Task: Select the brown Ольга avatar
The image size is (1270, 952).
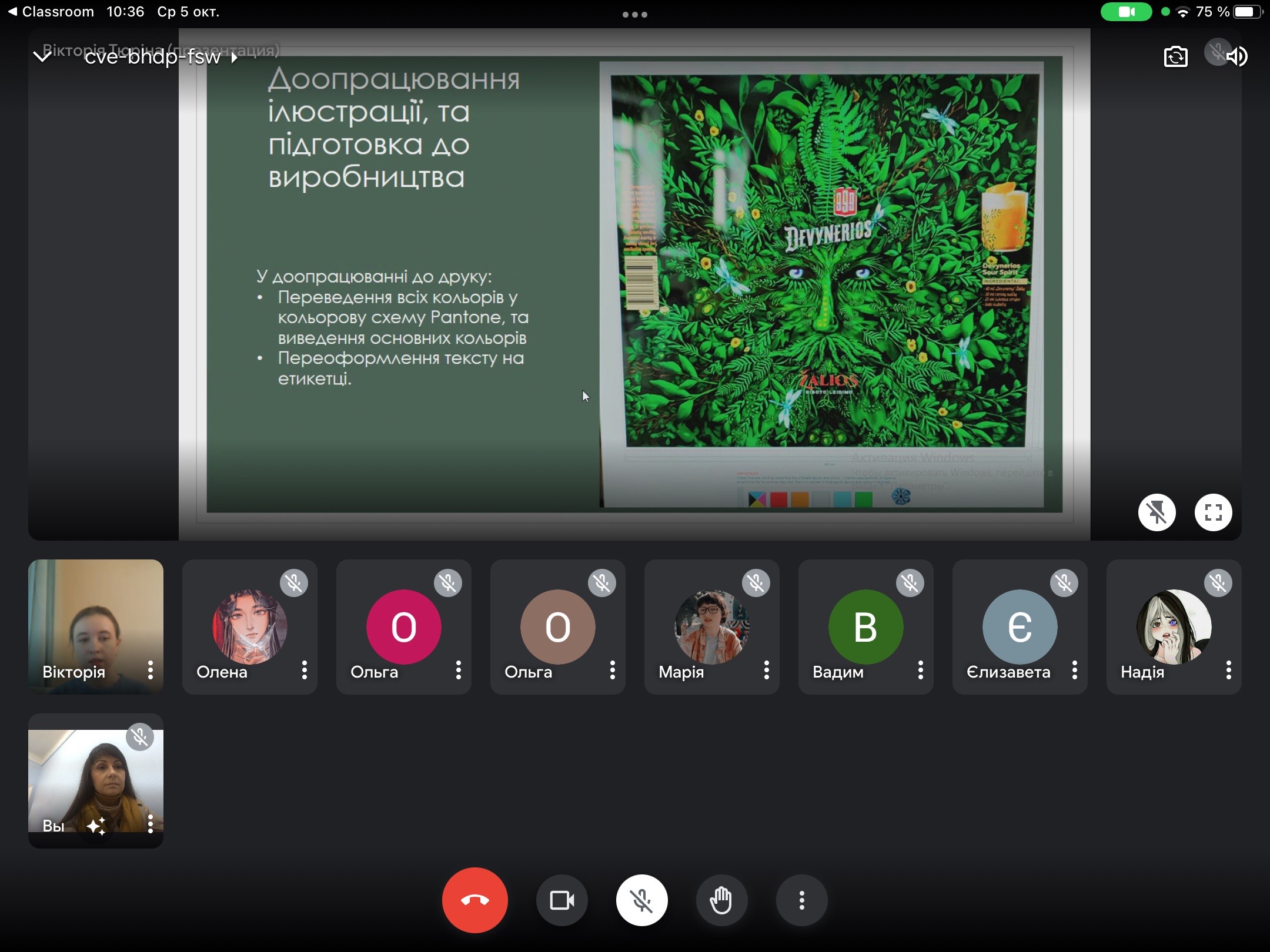Action: 558,626
